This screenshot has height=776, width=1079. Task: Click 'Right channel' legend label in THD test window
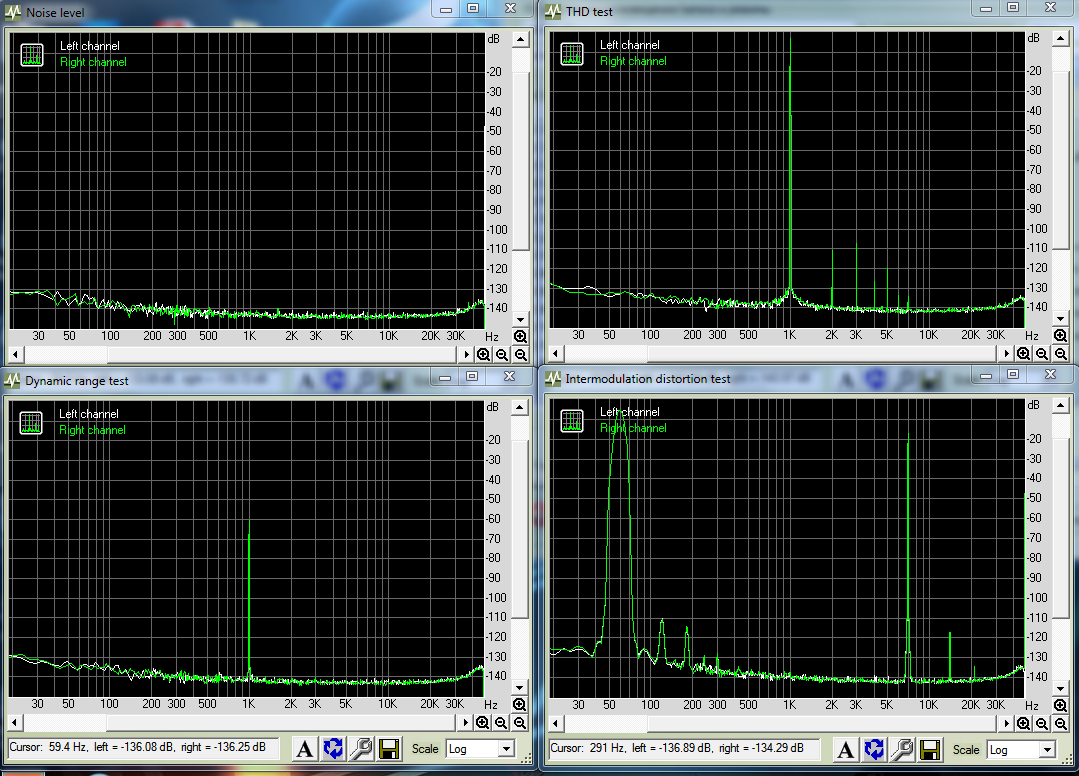tap(633, 61)
